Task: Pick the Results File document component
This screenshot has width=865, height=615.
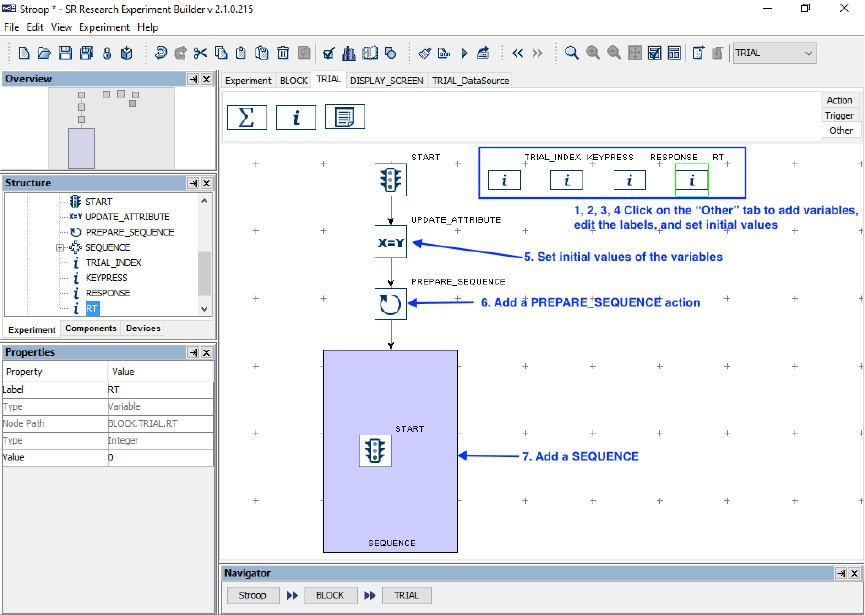Action: tap(344, 117)
